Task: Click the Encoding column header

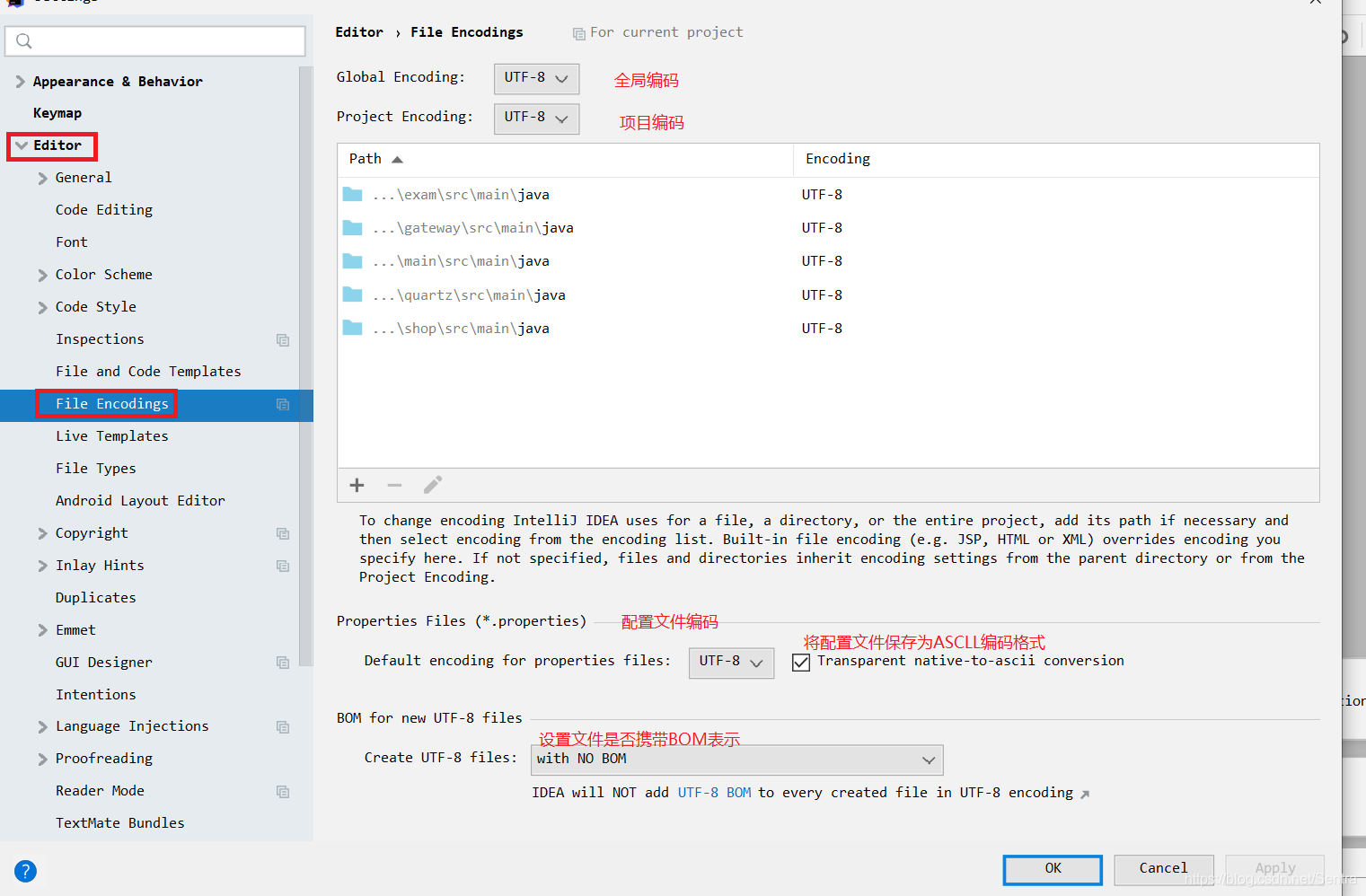Action: (1056, 160)
